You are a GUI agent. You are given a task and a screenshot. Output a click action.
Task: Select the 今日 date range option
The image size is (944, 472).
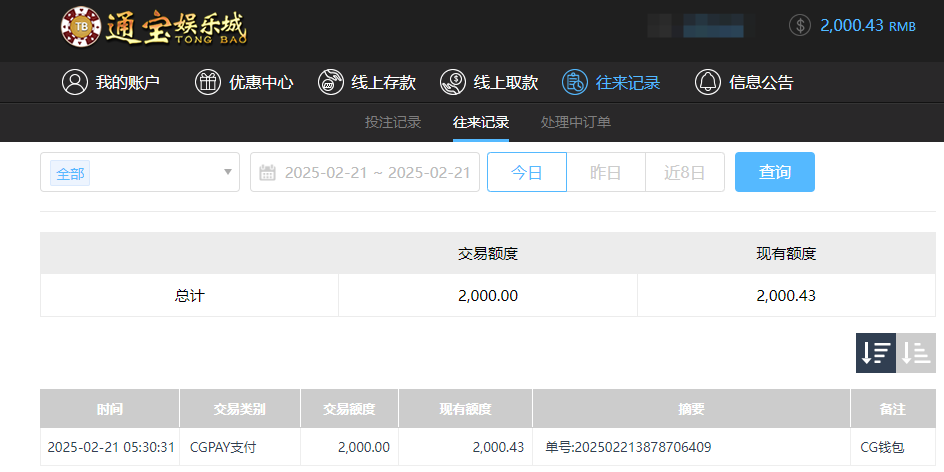point(527,172)
